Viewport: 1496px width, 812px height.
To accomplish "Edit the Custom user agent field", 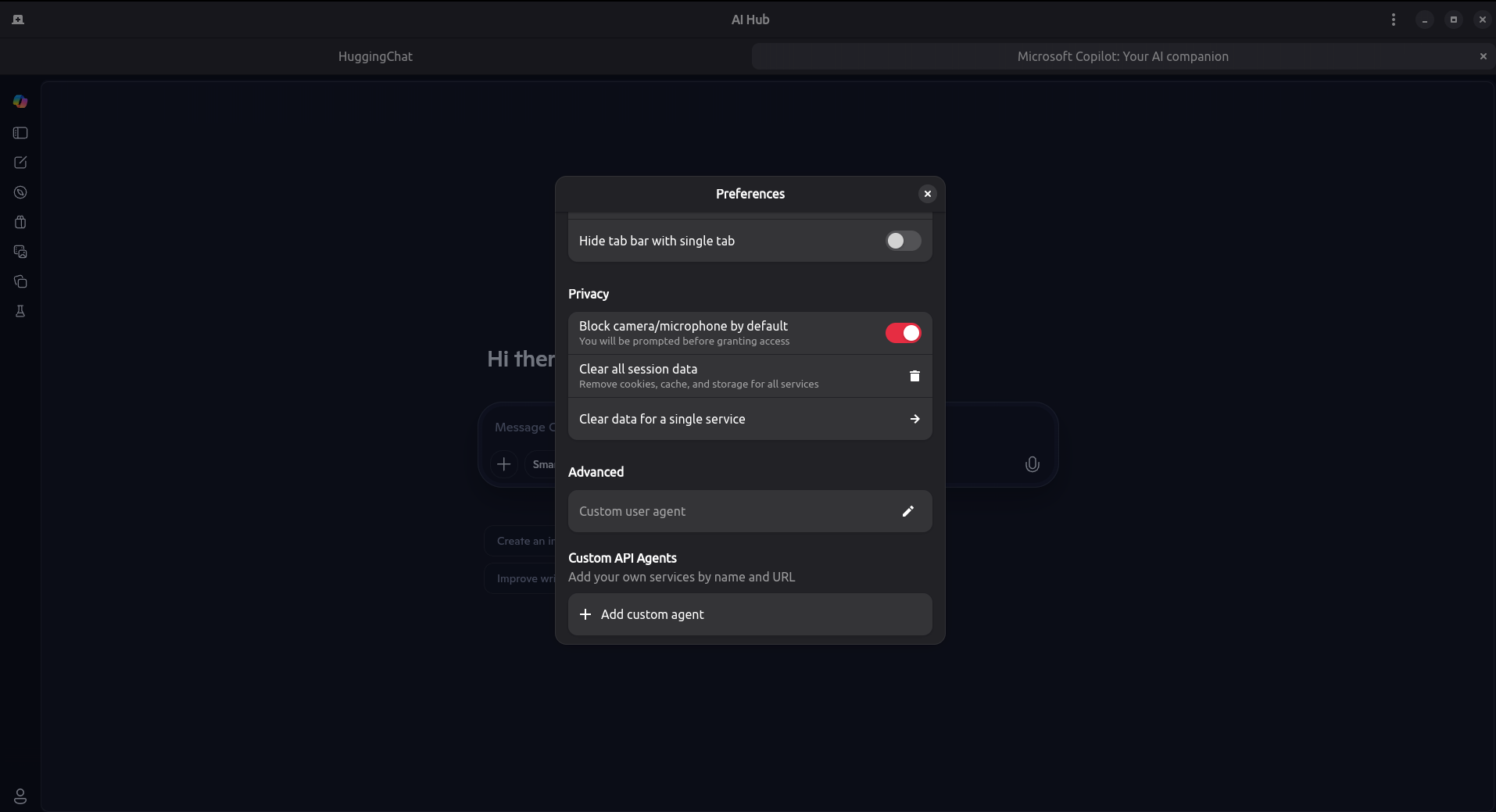I will pos(907,511).
